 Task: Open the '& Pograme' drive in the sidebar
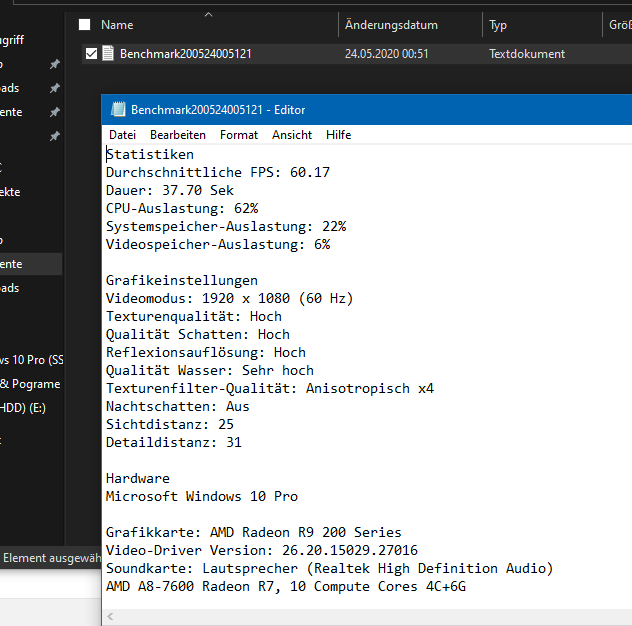(30, 384)
